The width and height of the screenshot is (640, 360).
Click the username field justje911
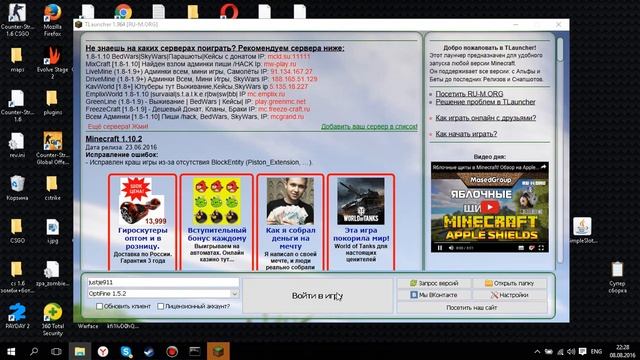coord(163,282)
